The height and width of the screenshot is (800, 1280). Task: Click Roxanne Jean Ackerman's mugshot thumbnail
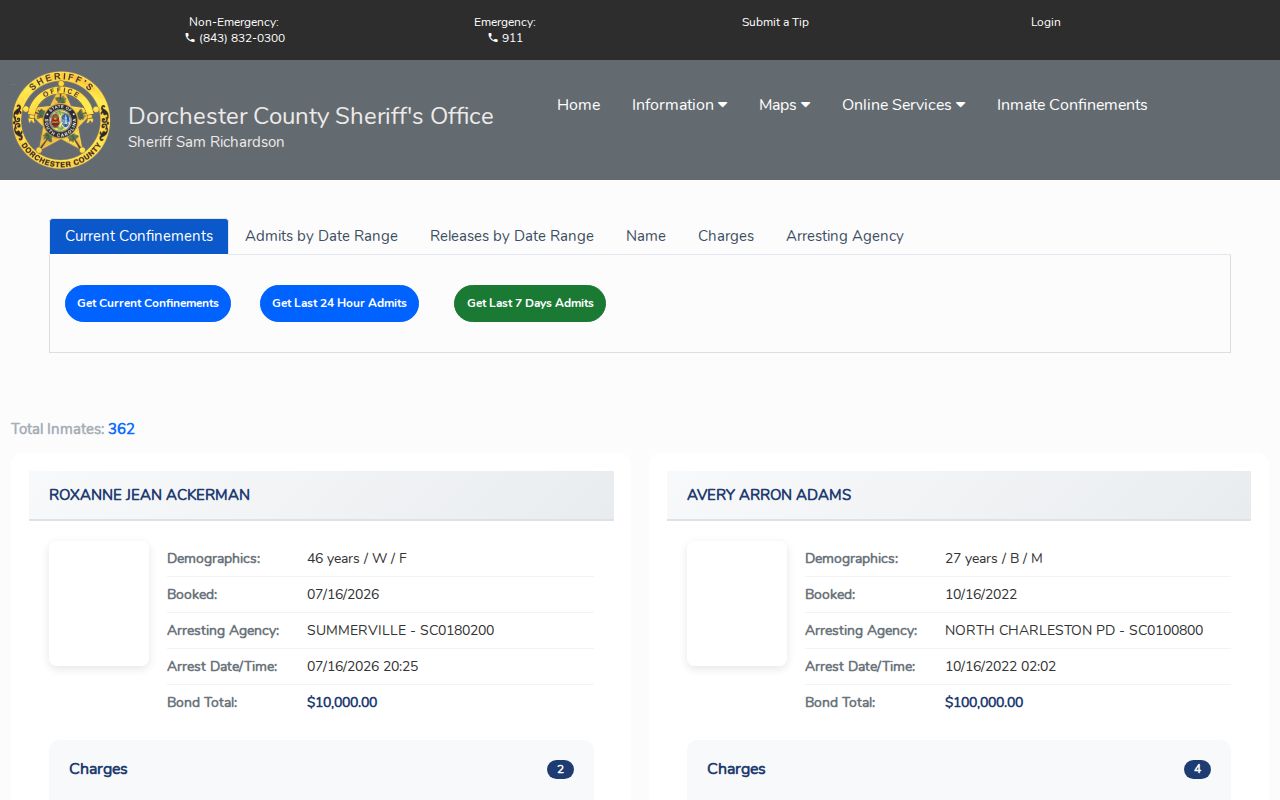pyautogui.click(x=99, y=603)
